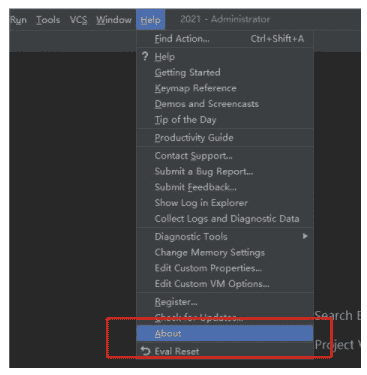The height and width of the screenshot is (375, 367).
Task: Open the Window menu
Action: coord(114,20)
